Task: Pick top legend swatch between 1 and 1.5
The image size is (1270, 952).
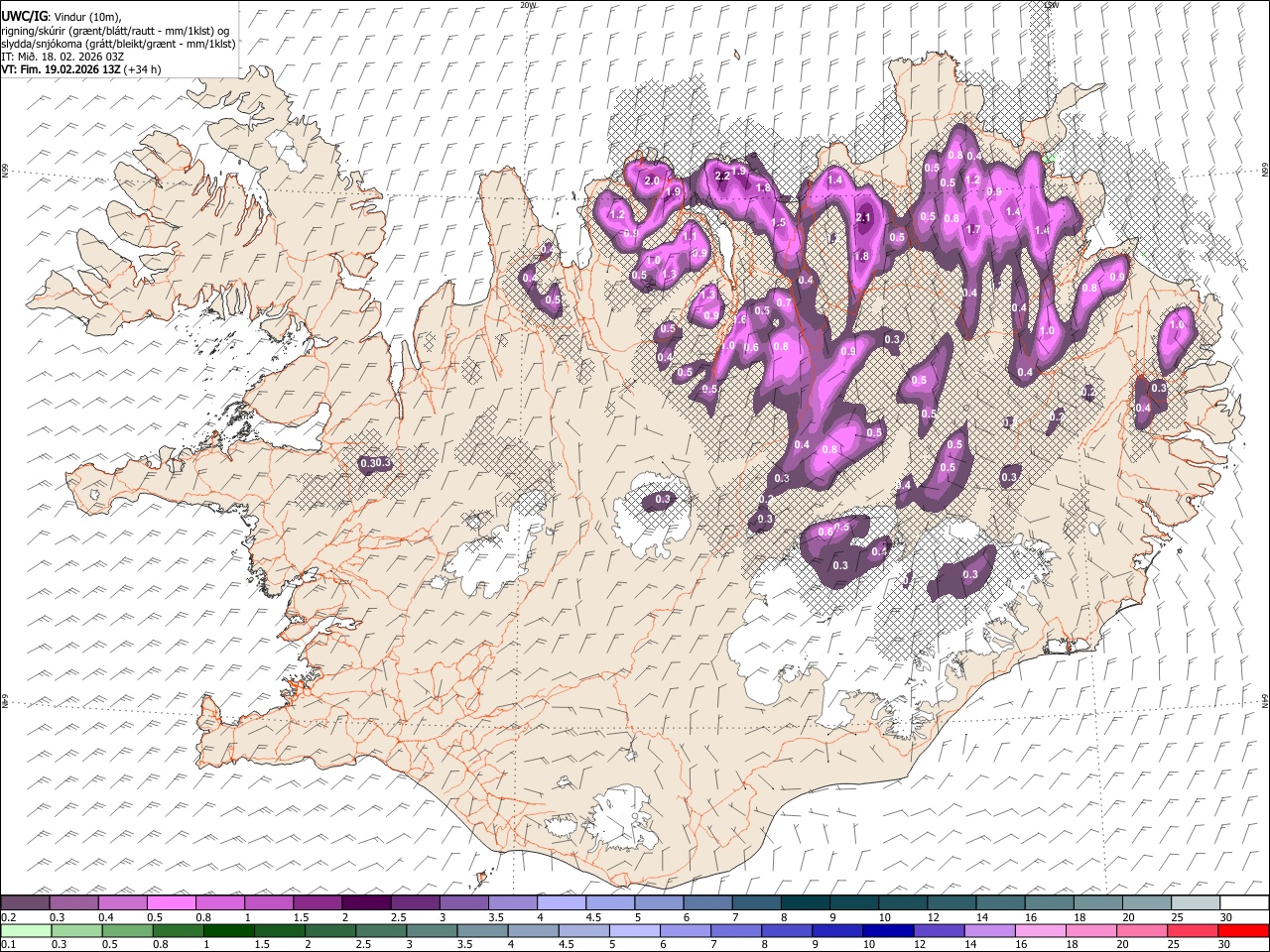Action: [268, 903]
